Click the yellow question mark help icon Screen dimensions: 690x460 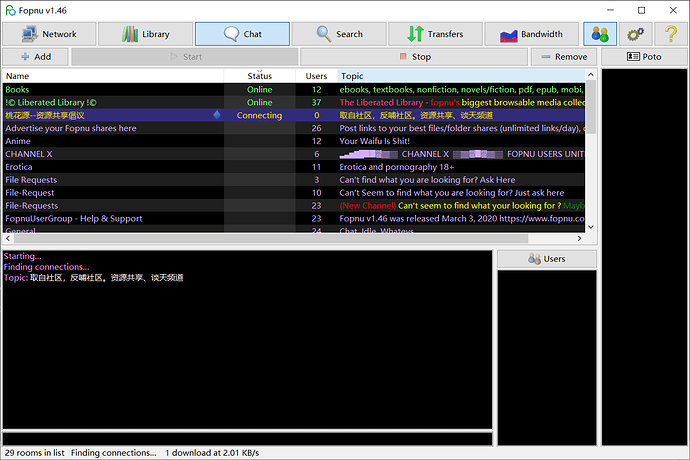click(x=671, y=34)
